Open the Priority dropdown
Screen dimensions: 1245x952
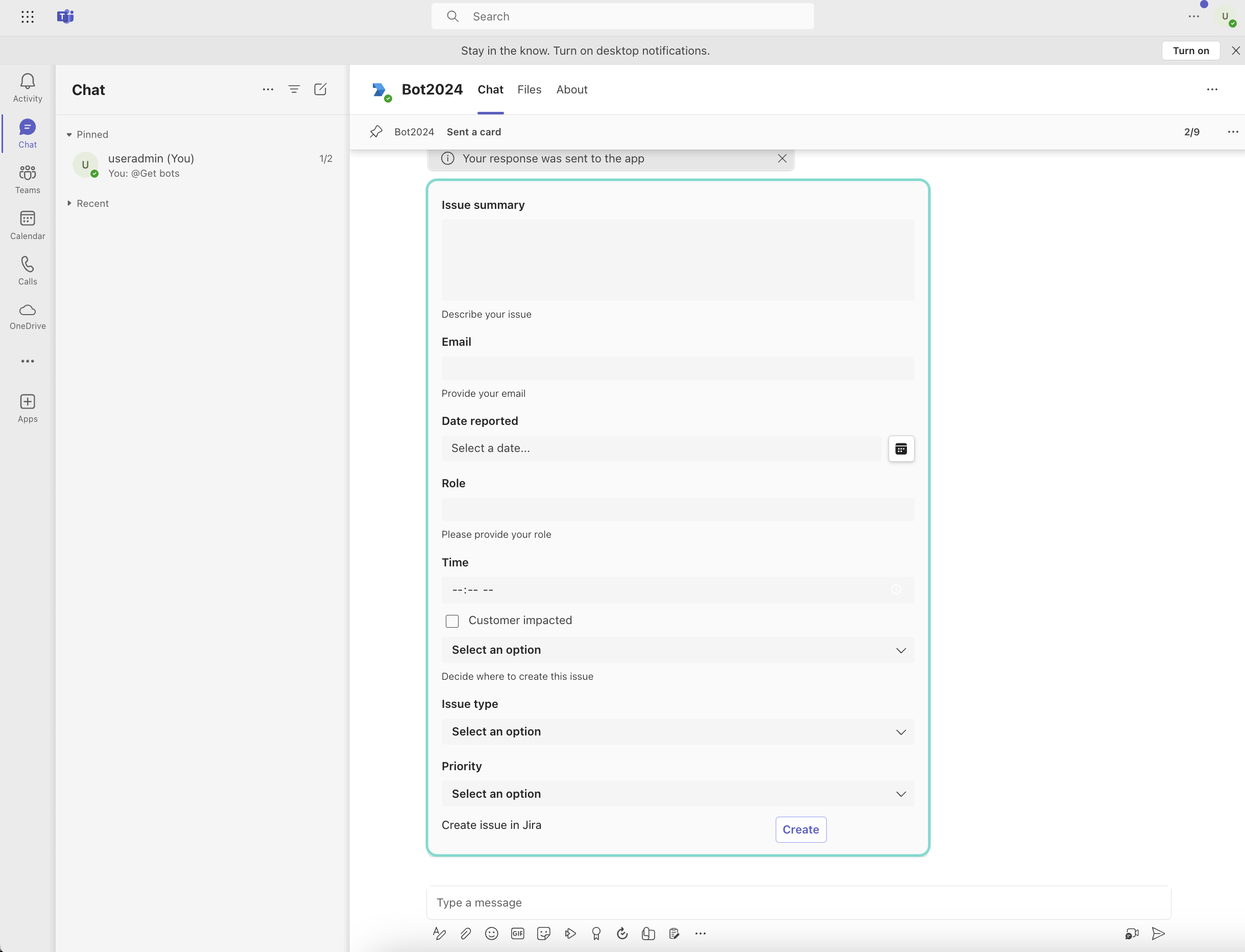click(678, 794)
